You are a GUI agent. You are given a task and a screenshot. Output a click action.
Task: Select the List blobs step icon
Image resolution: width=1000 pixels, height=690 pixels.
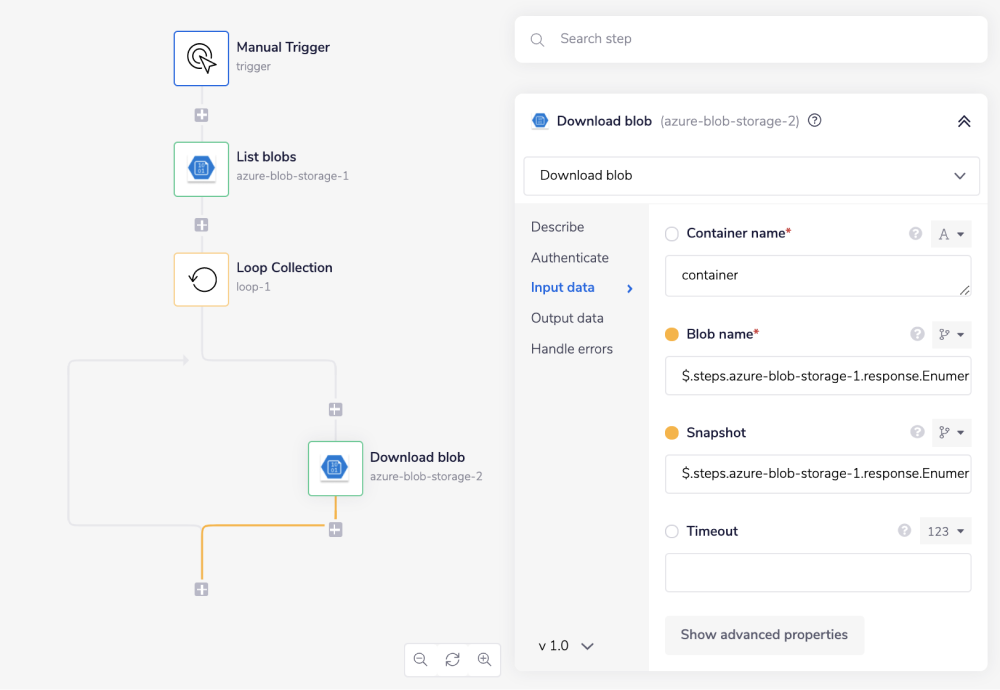point(201,168)
